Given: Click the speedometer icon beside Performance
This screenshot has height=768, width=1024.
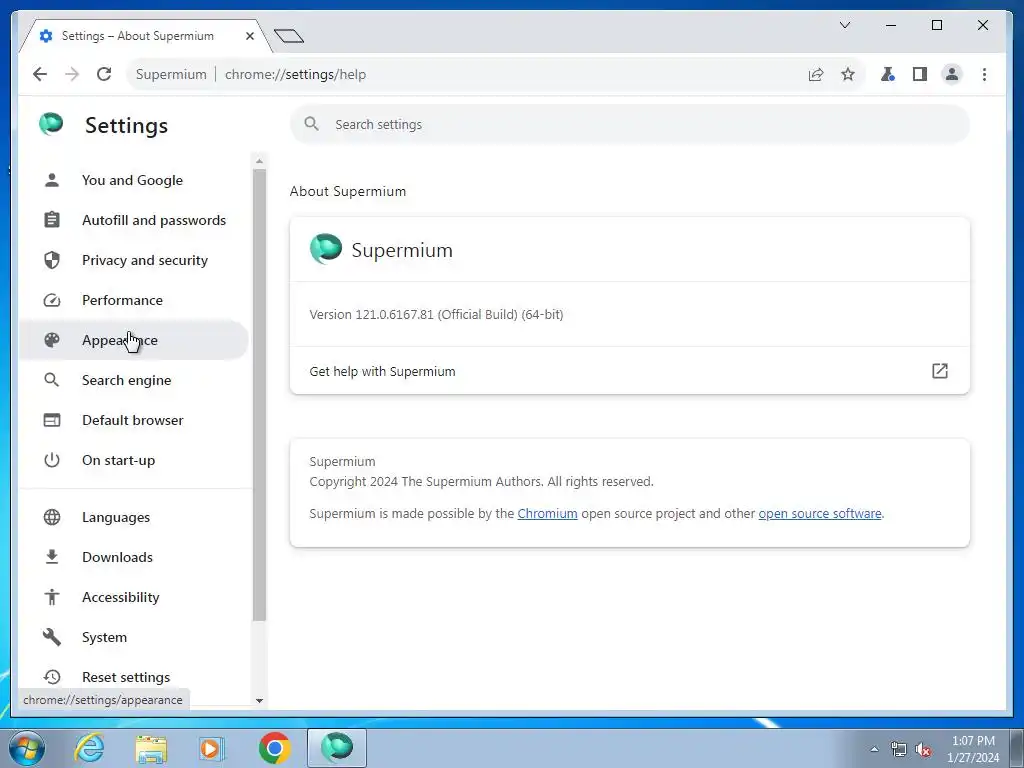Looking at the screenshot, I should tap(52, 300).
